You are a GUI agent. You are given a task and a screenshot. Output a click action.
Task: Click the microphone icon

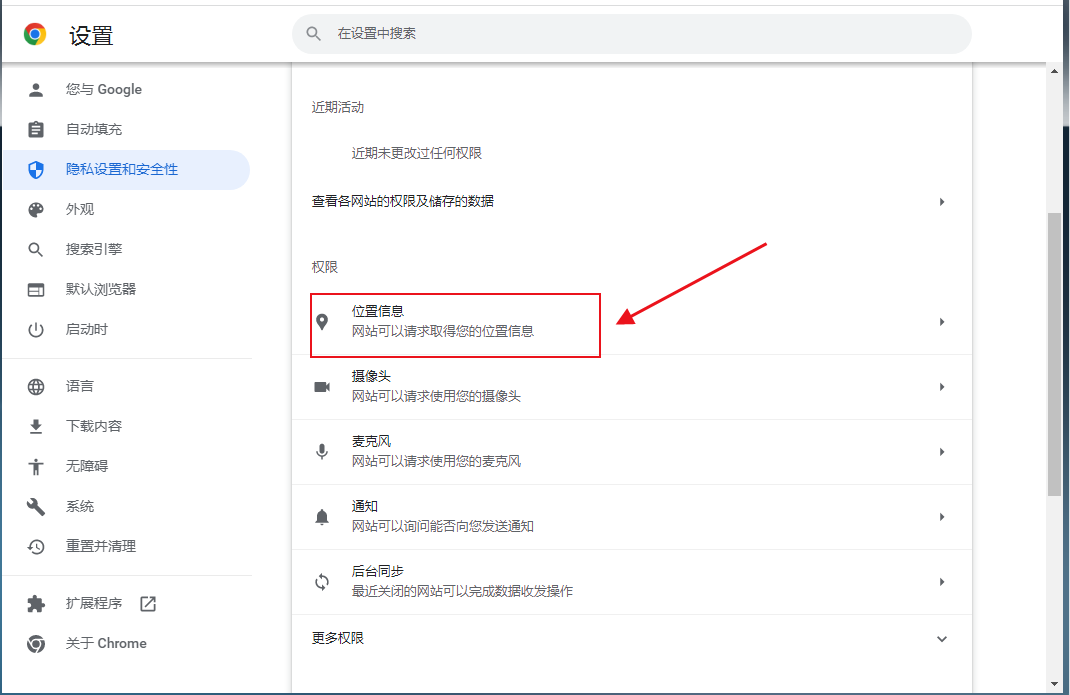[x=322, y=452]
